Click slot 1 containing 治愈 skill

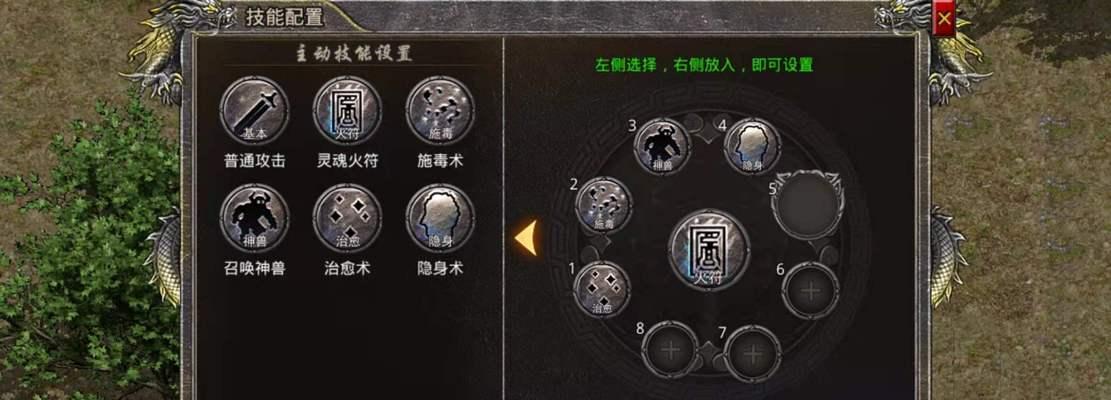602,289
